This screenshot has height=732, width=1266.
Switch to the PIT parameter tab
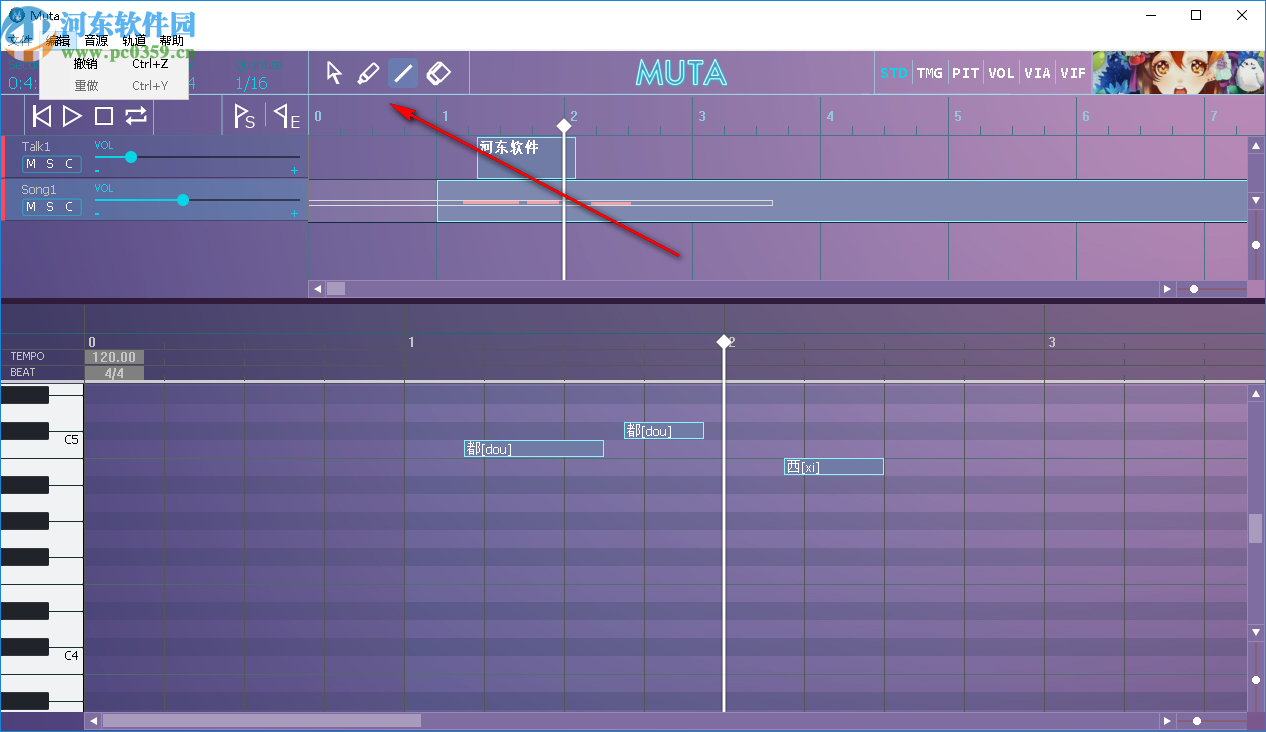pos(965,72)
